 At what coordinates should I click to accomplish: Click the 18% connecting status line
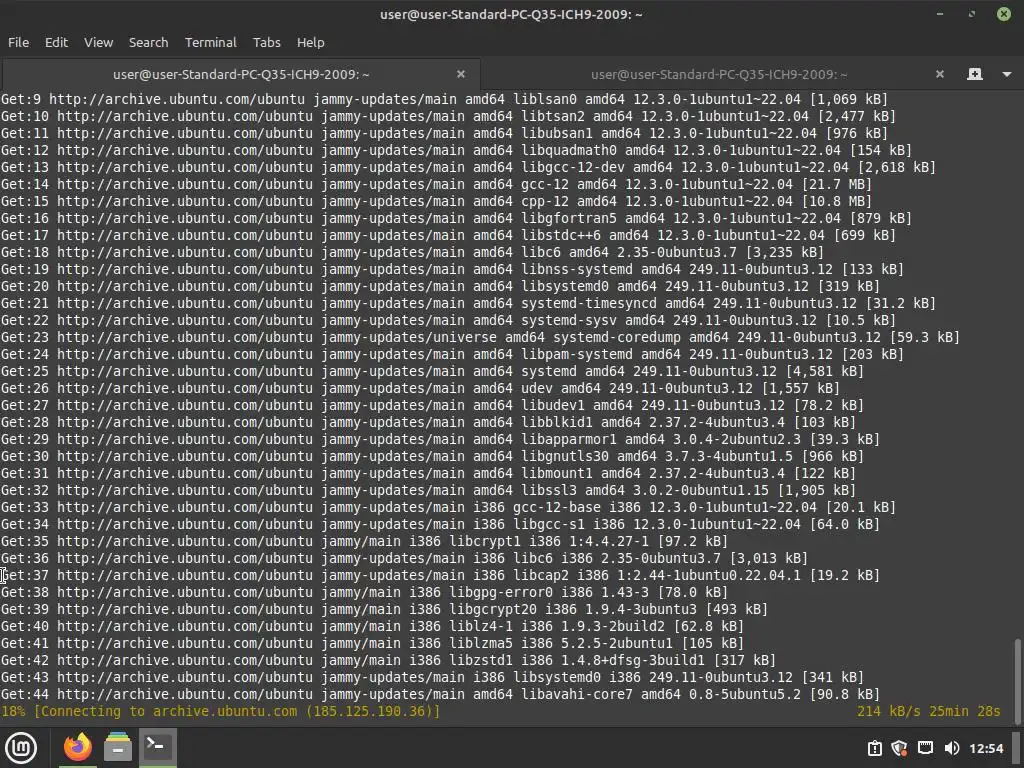(x=220, y=711)
